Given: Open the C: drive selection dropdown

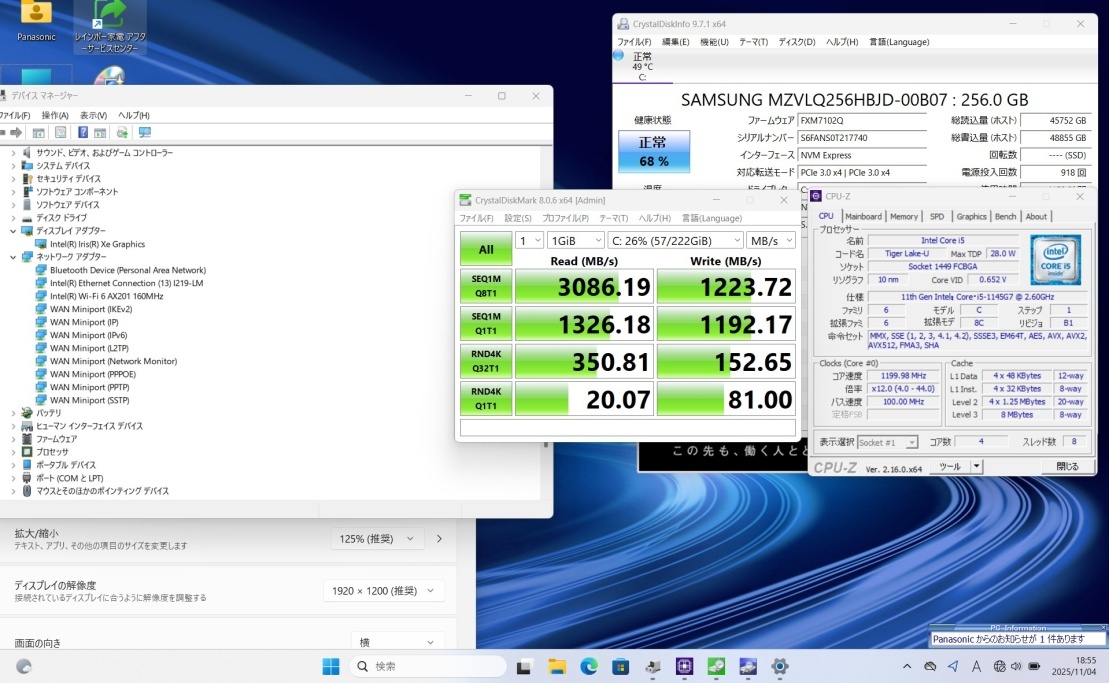Looking at the screenshot, I should click(676, 240).
